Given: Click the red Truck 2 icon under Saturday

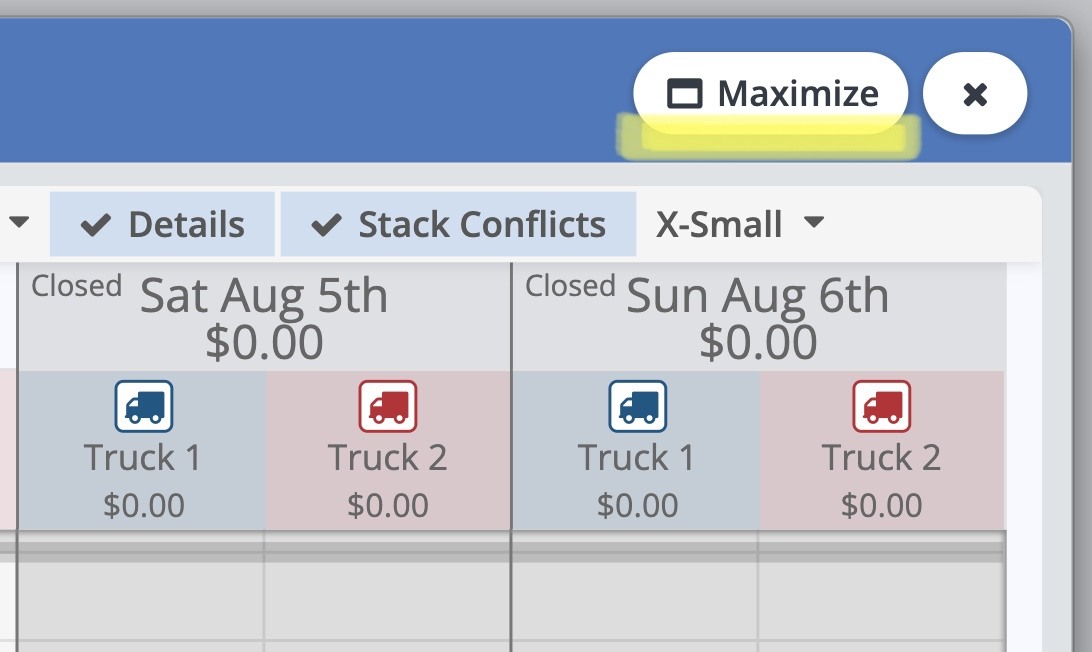Looking at the screenshot, I should (x=388, y=406).
